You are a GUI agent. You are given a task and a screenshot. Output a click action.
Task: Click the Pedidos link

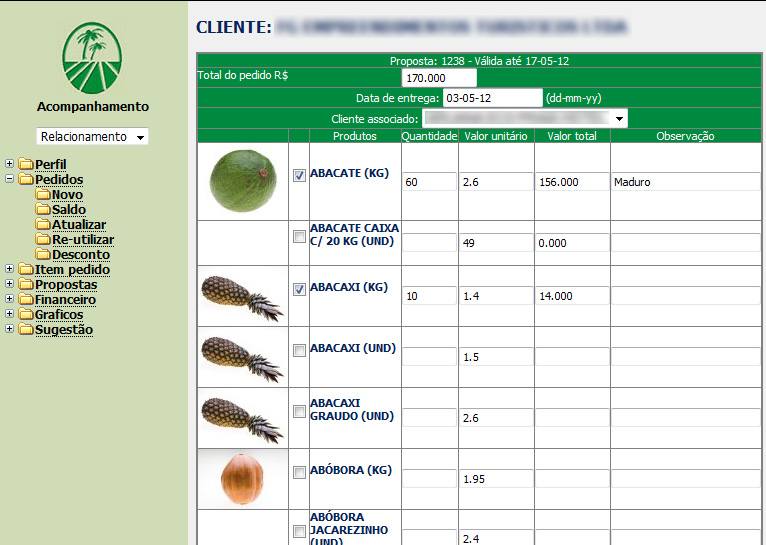59,180
